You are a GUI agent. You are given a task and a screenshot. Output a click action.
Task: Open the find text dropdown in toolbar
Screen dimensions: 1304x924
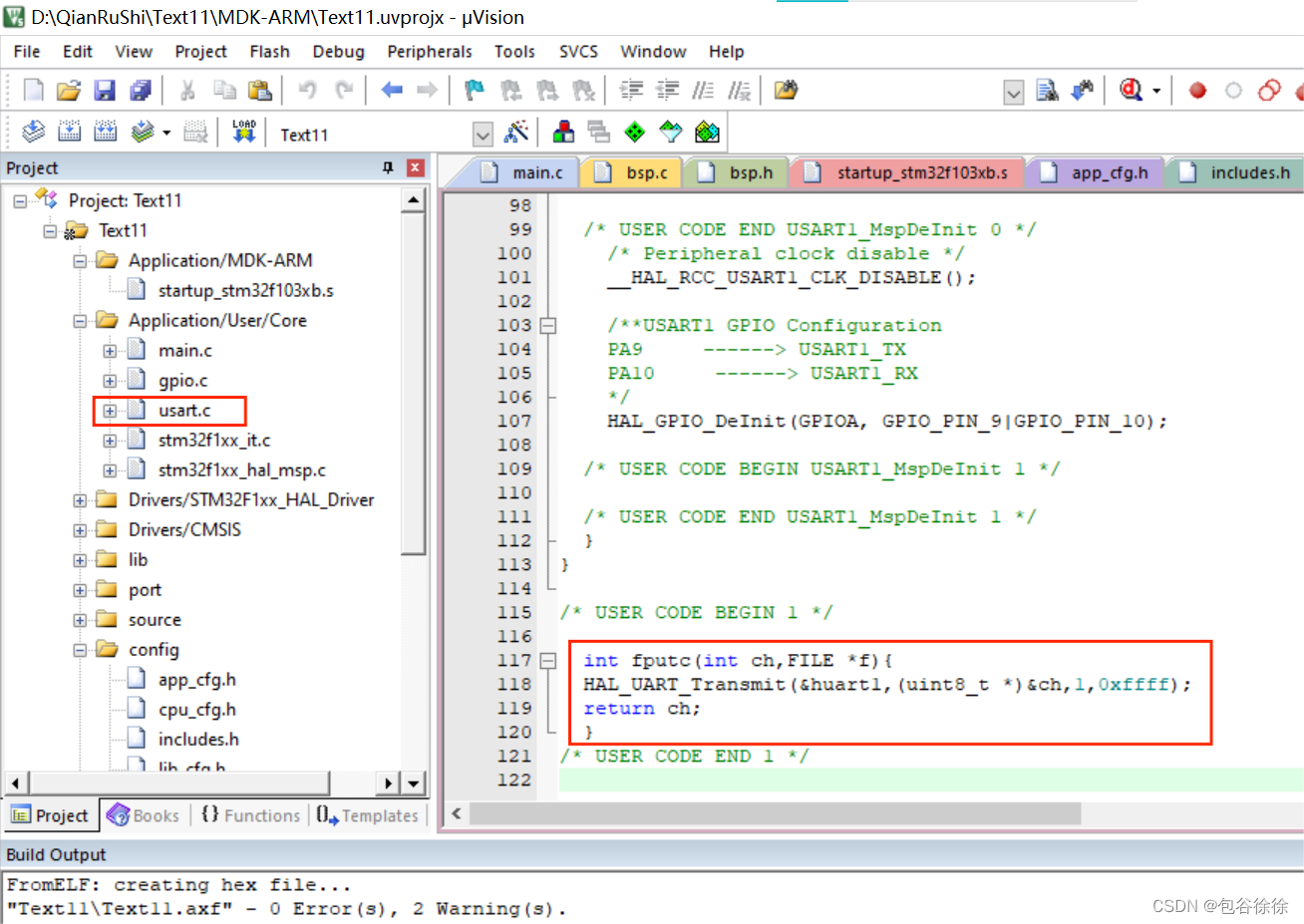coord(1014,93)
